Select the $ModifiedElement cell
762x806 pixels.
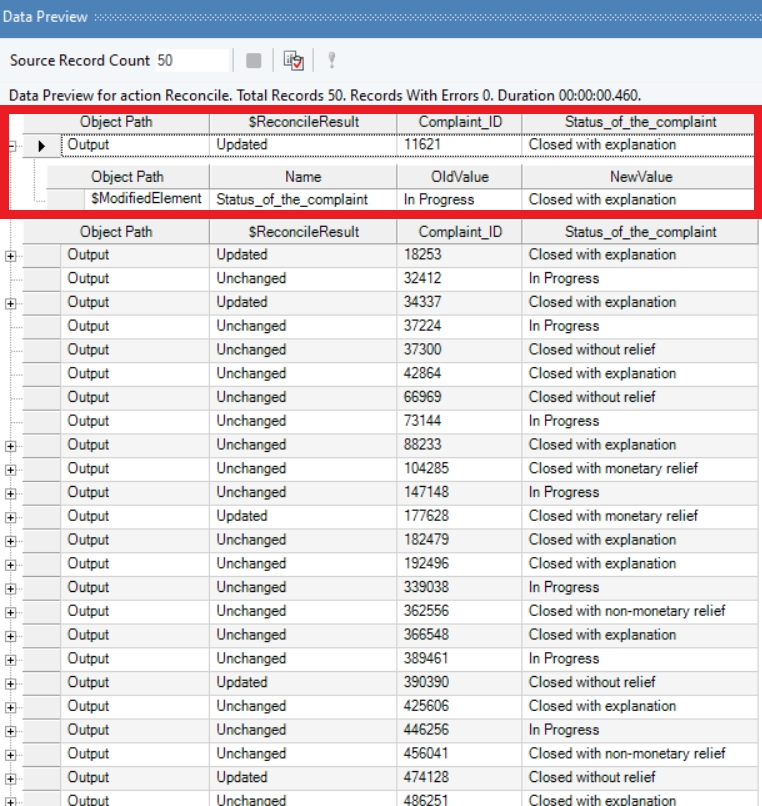(x=146, y=199)
